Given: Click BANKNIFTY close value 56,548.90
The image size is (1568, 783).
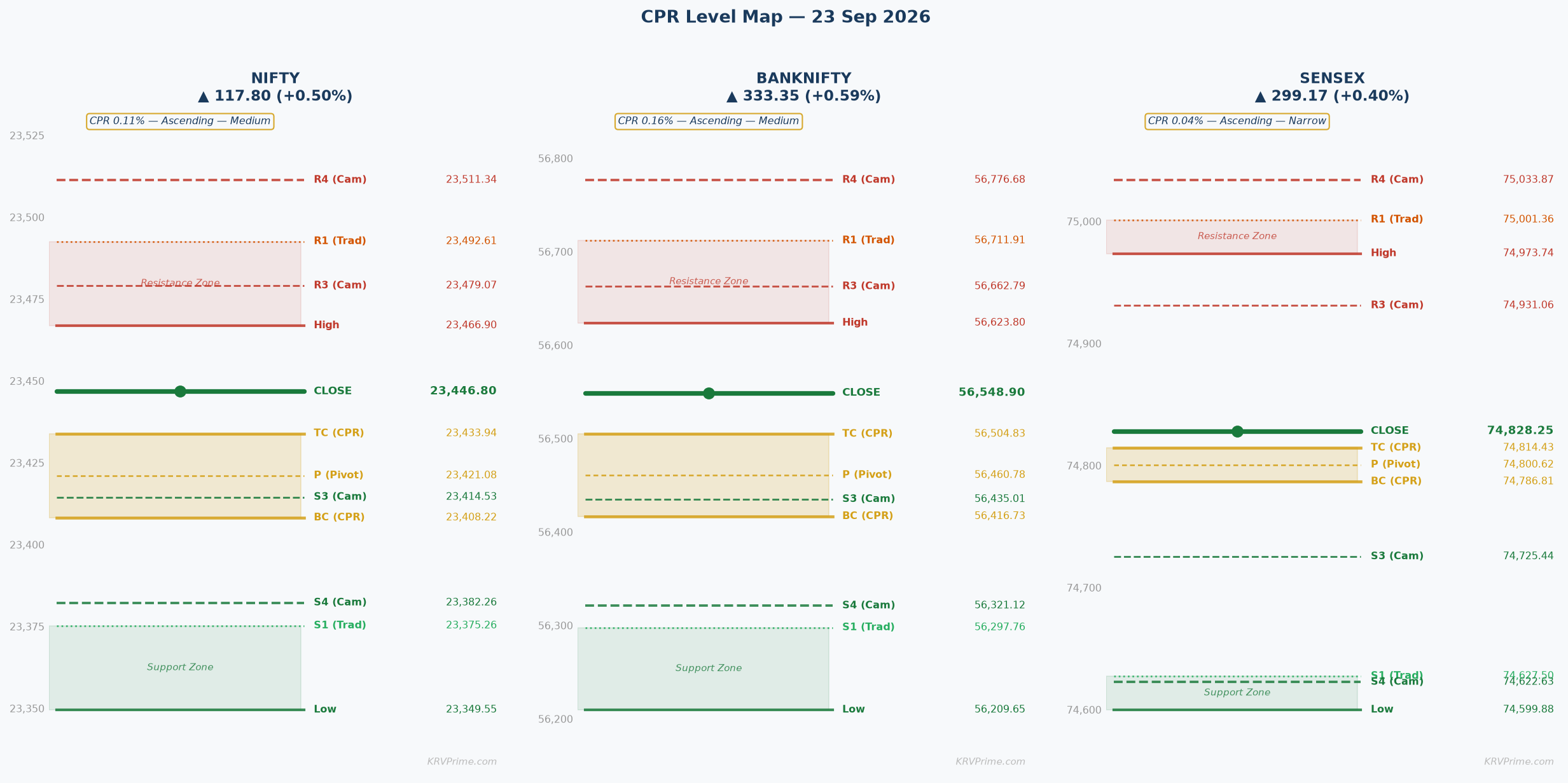Looking at the screenshot, I should [992, 392].
